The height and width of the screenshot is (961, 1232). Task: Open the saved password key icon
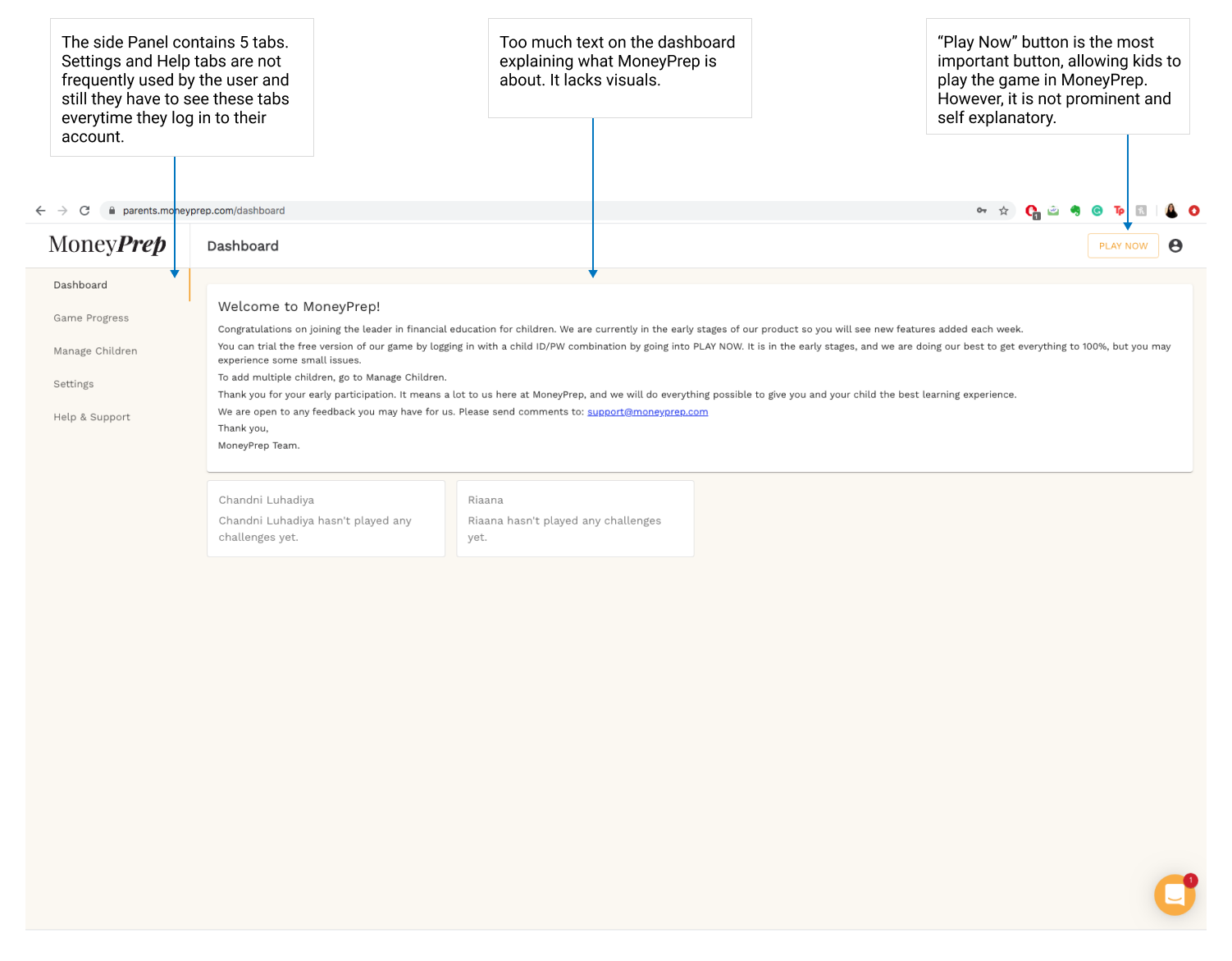click(982, 211)
